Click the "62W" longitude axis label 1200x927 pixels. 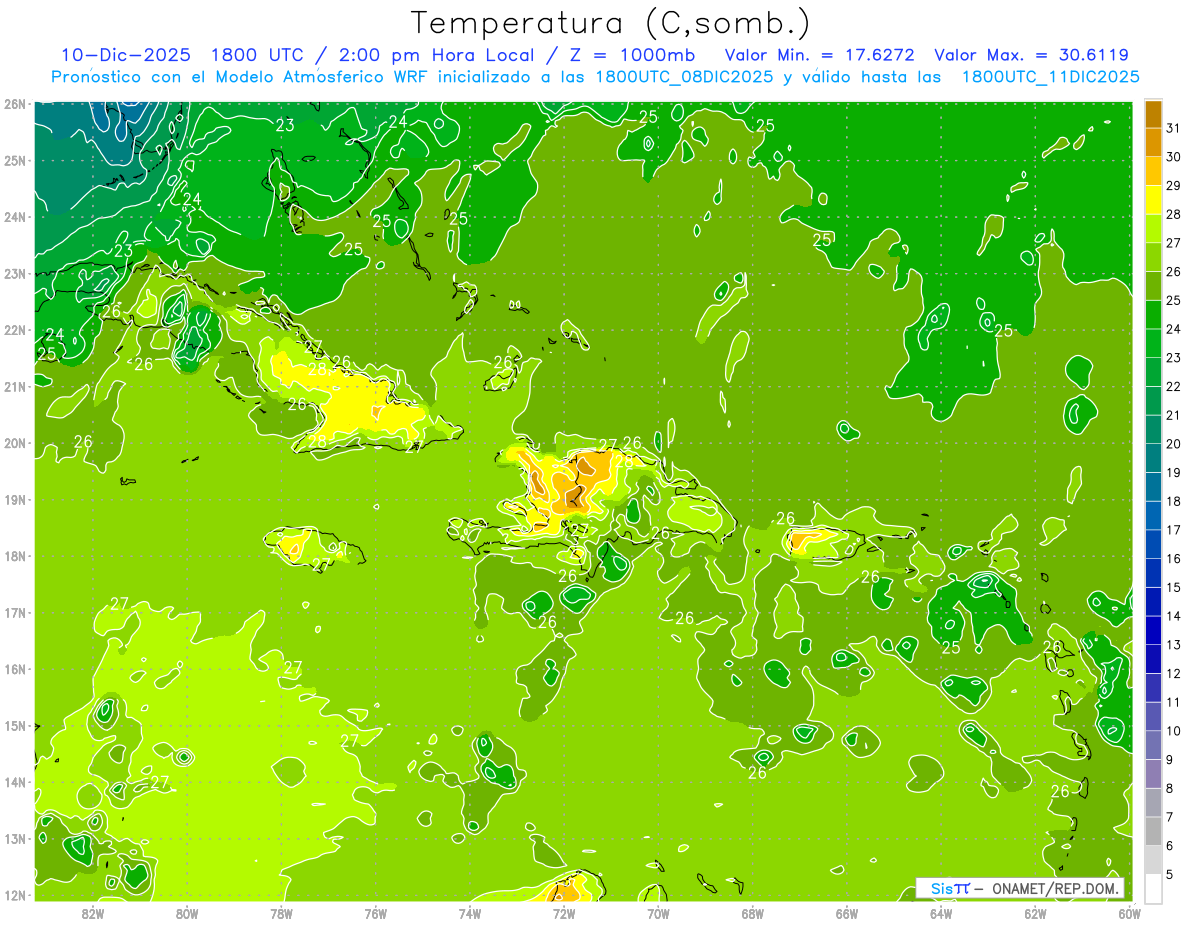click(1035, 913)
